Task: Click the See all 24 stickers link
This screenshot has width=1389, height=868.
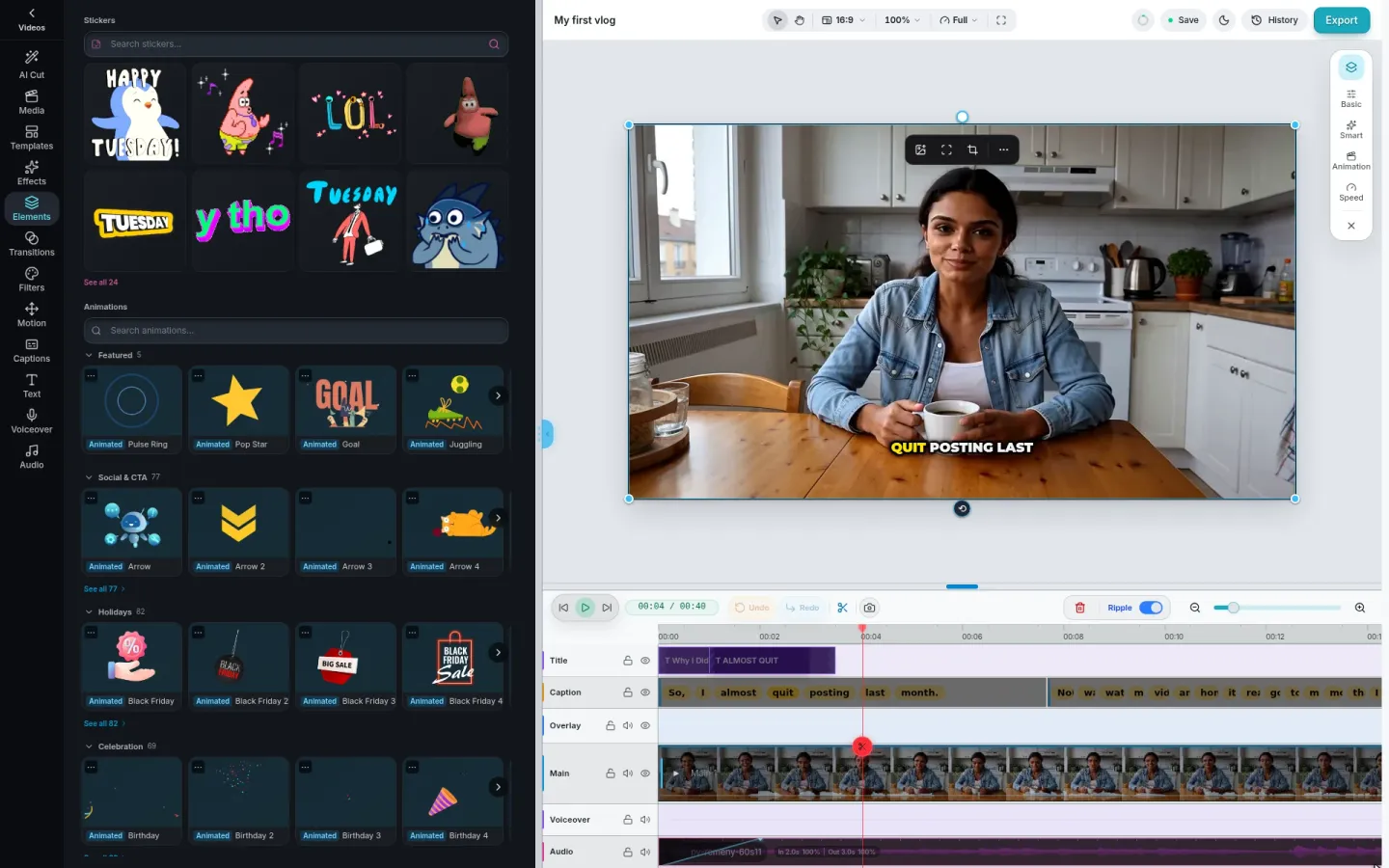Action: tap(100, 283)
